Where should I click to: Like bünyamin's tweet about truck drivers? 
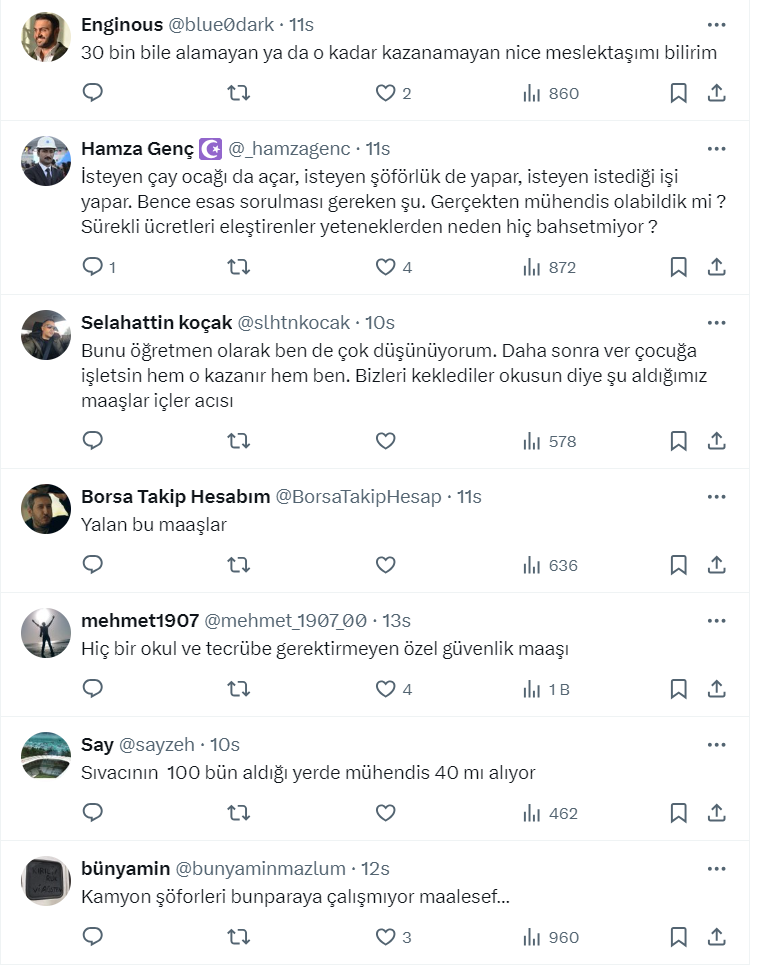tap(386, 937)
